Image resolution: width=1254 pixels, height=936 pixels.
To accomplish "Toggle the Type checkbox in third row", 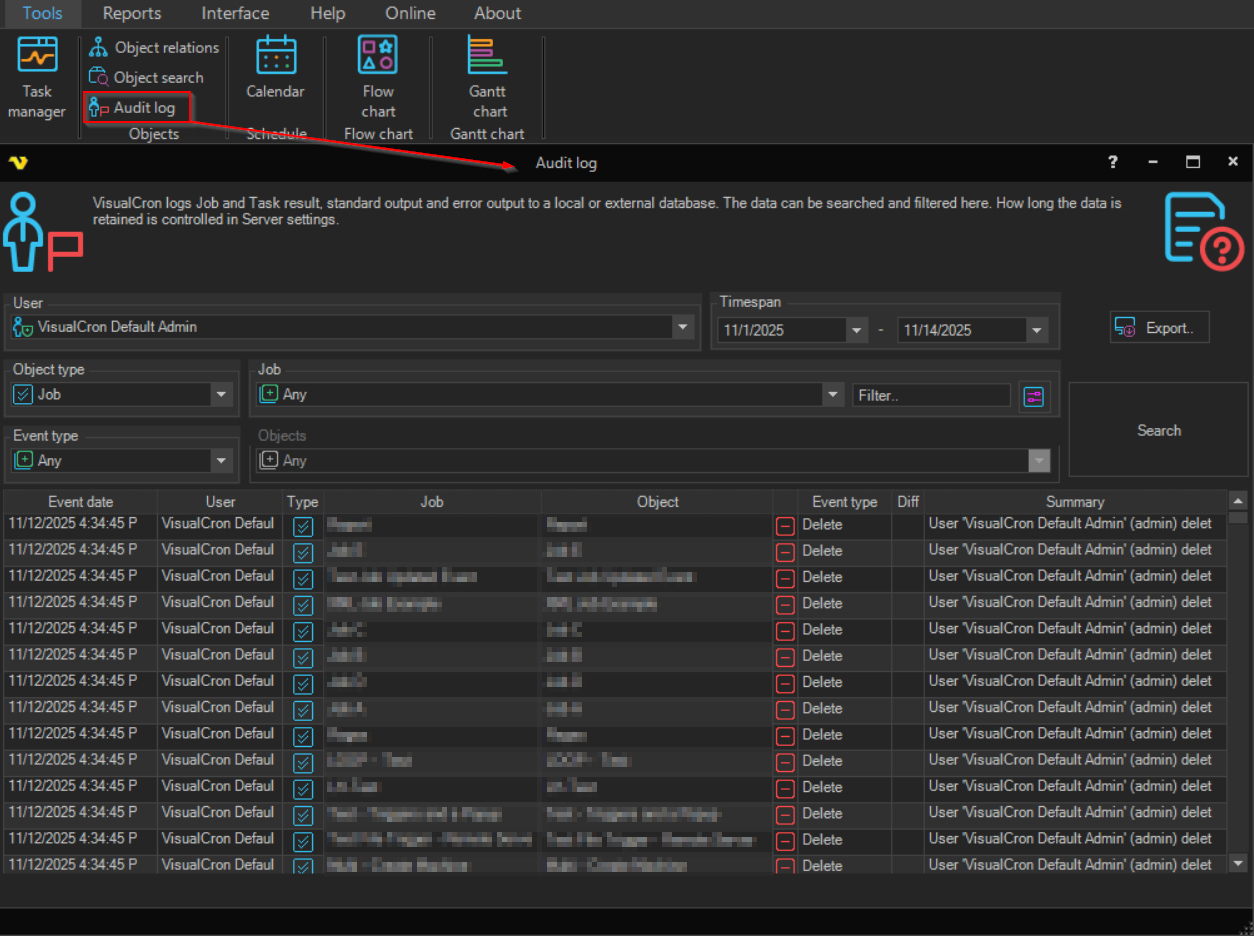I will point(303,578).
